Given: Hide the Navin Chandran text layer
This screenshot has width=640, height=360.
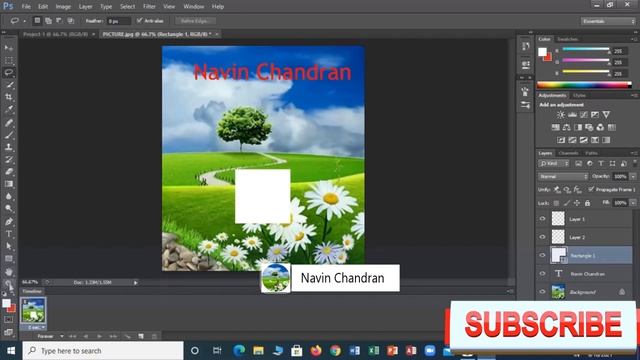Looking at the screenshot, I should 542,273.
